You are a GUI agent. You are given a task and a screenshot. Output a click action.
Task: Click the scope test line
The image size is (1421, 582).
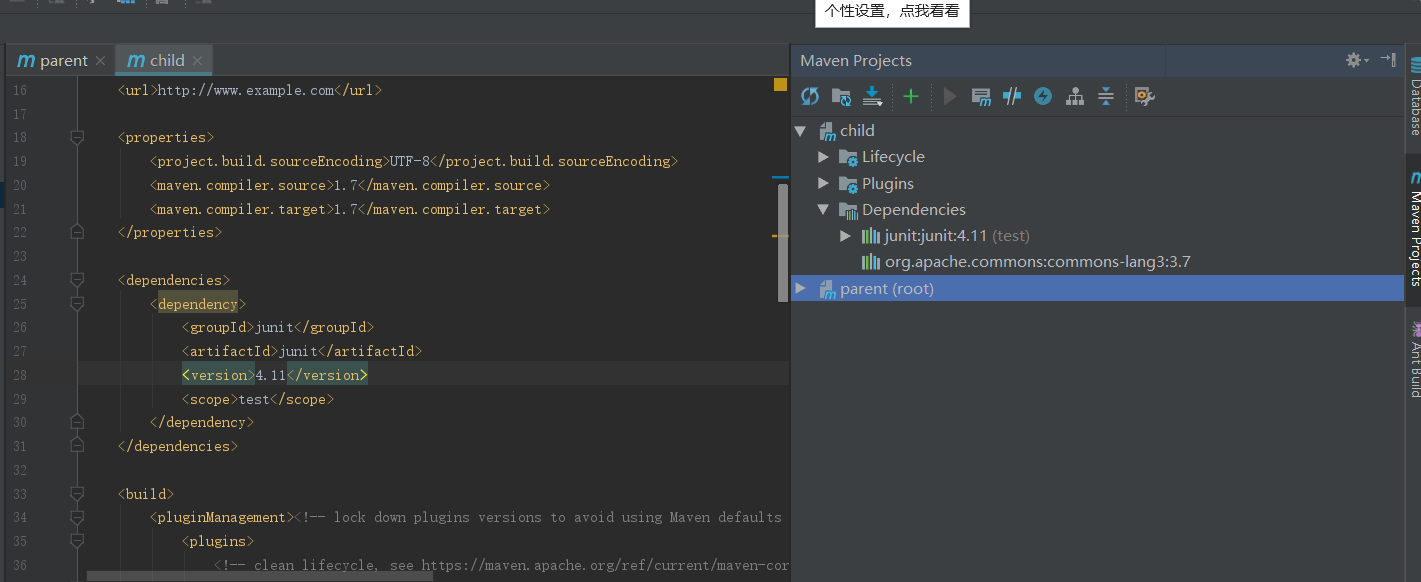click(258, 399)
